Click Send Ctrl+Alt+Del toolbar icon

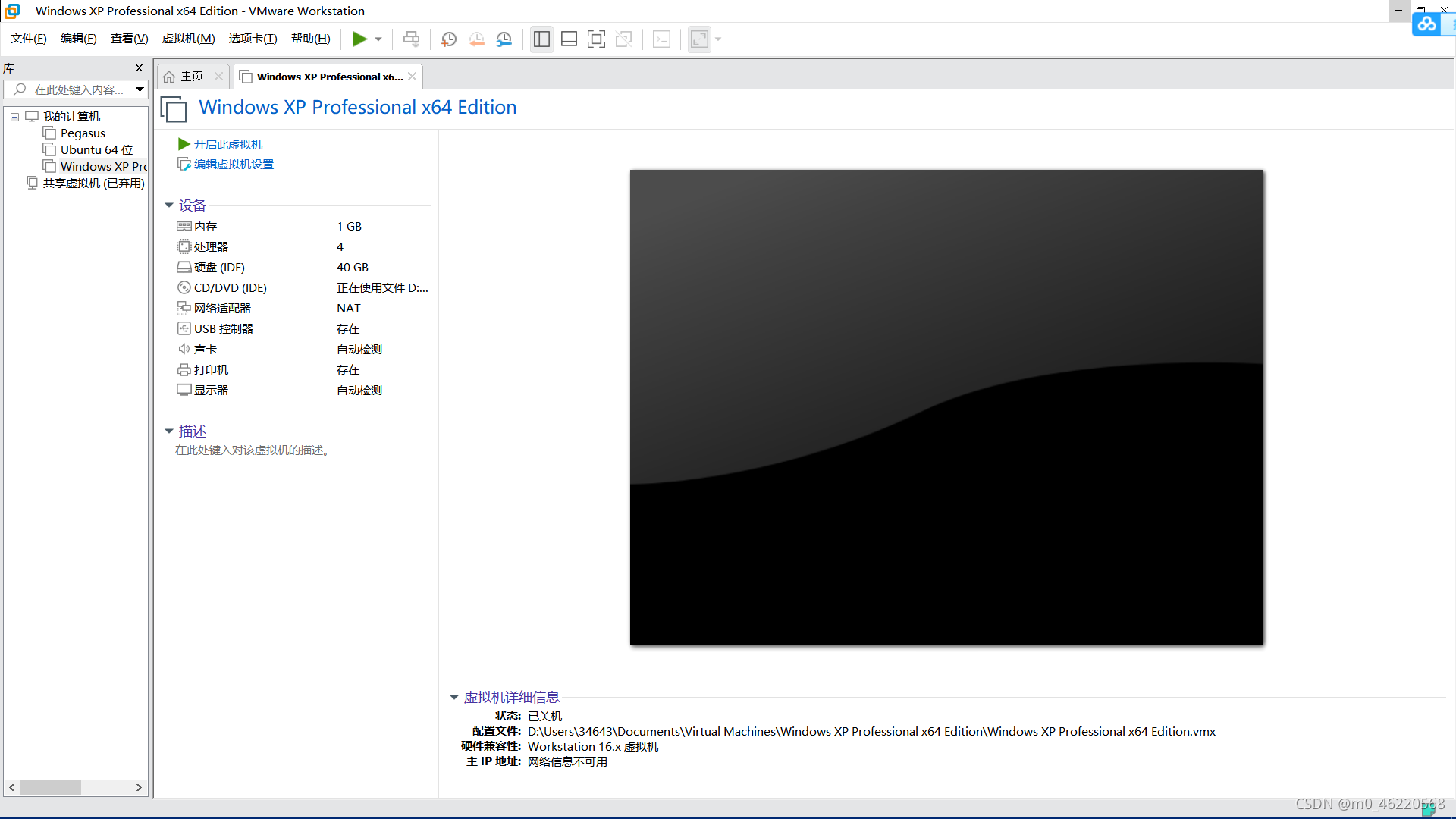click(x=411, y=39)
